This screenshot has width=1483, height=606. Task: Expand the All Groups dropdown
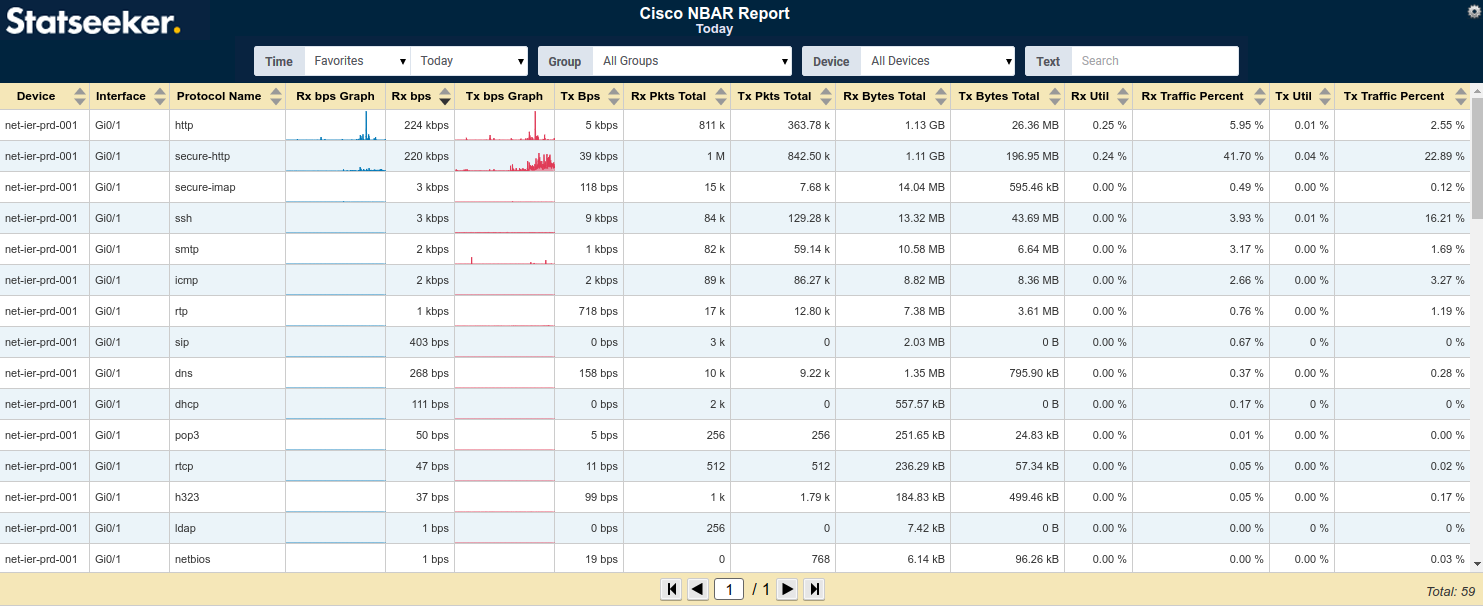tap(692, 61)
